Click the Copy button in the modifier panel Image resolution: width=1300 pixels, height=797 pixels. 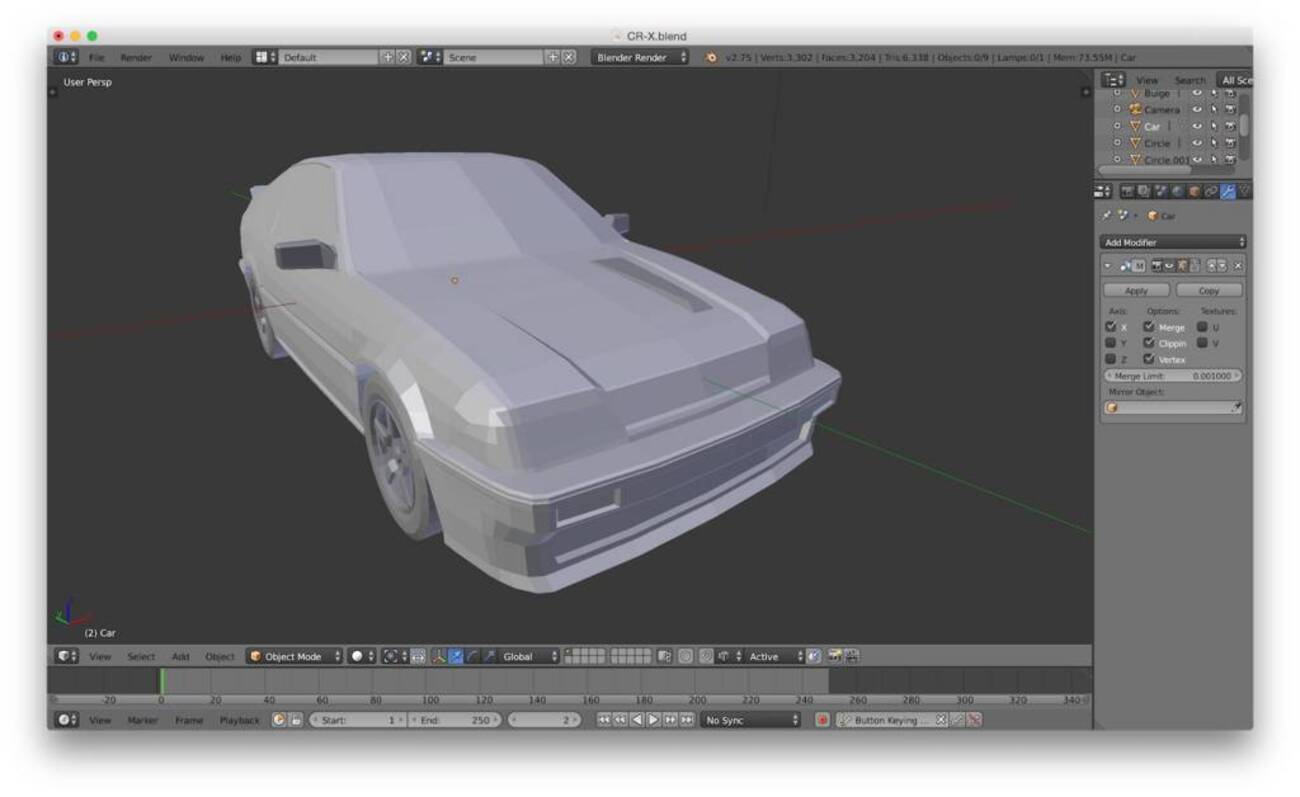click(1208, 291)
